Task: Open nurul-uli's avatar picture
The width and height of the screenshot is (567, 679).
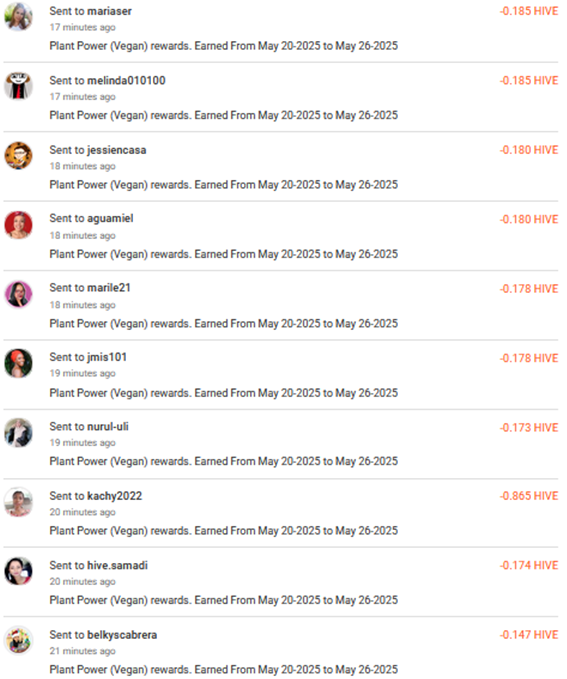Action: (18, 433)
